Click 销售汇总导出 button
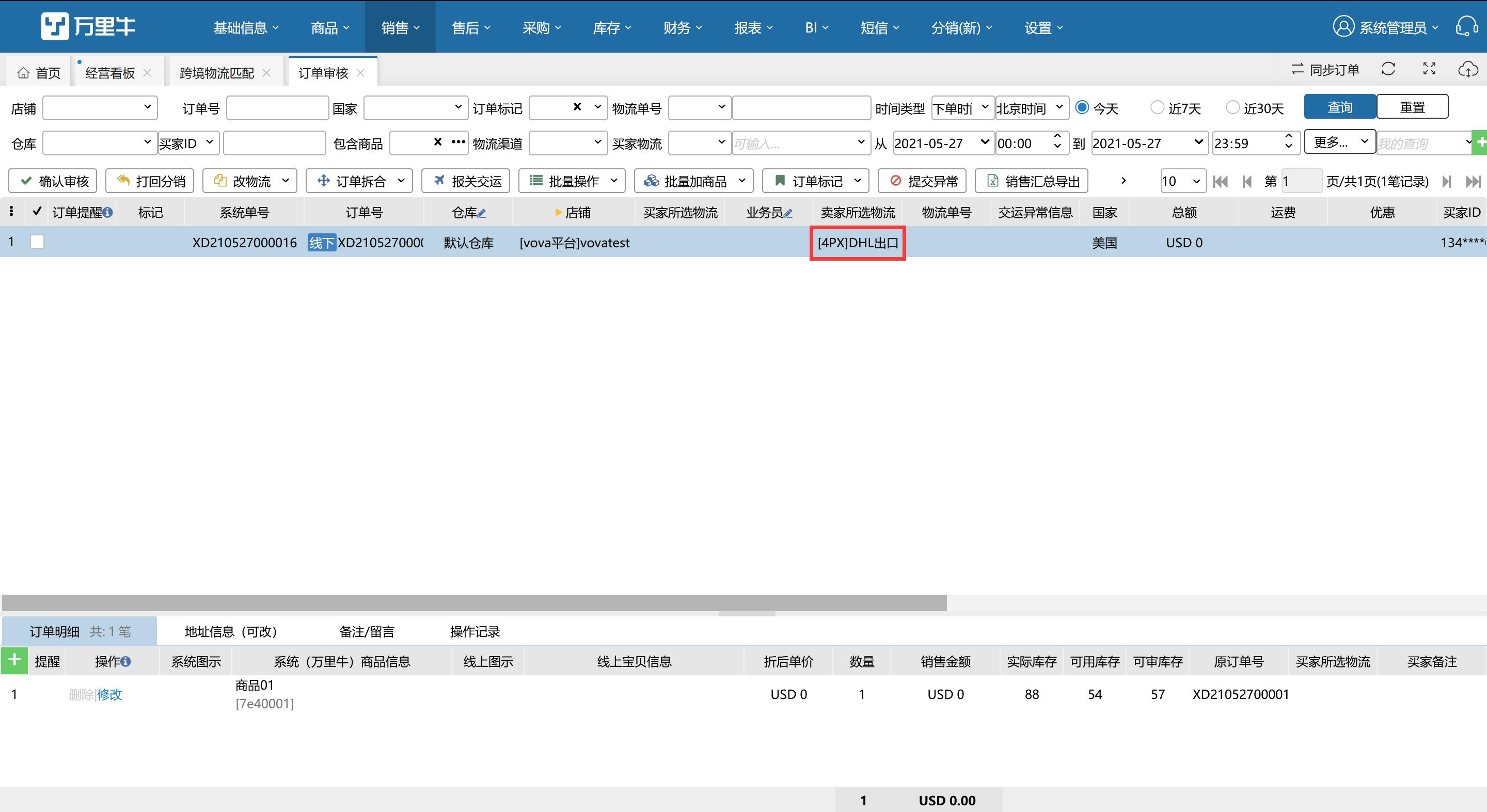The width and height of the screenshot is (1487, 812). click(1032, 181)
